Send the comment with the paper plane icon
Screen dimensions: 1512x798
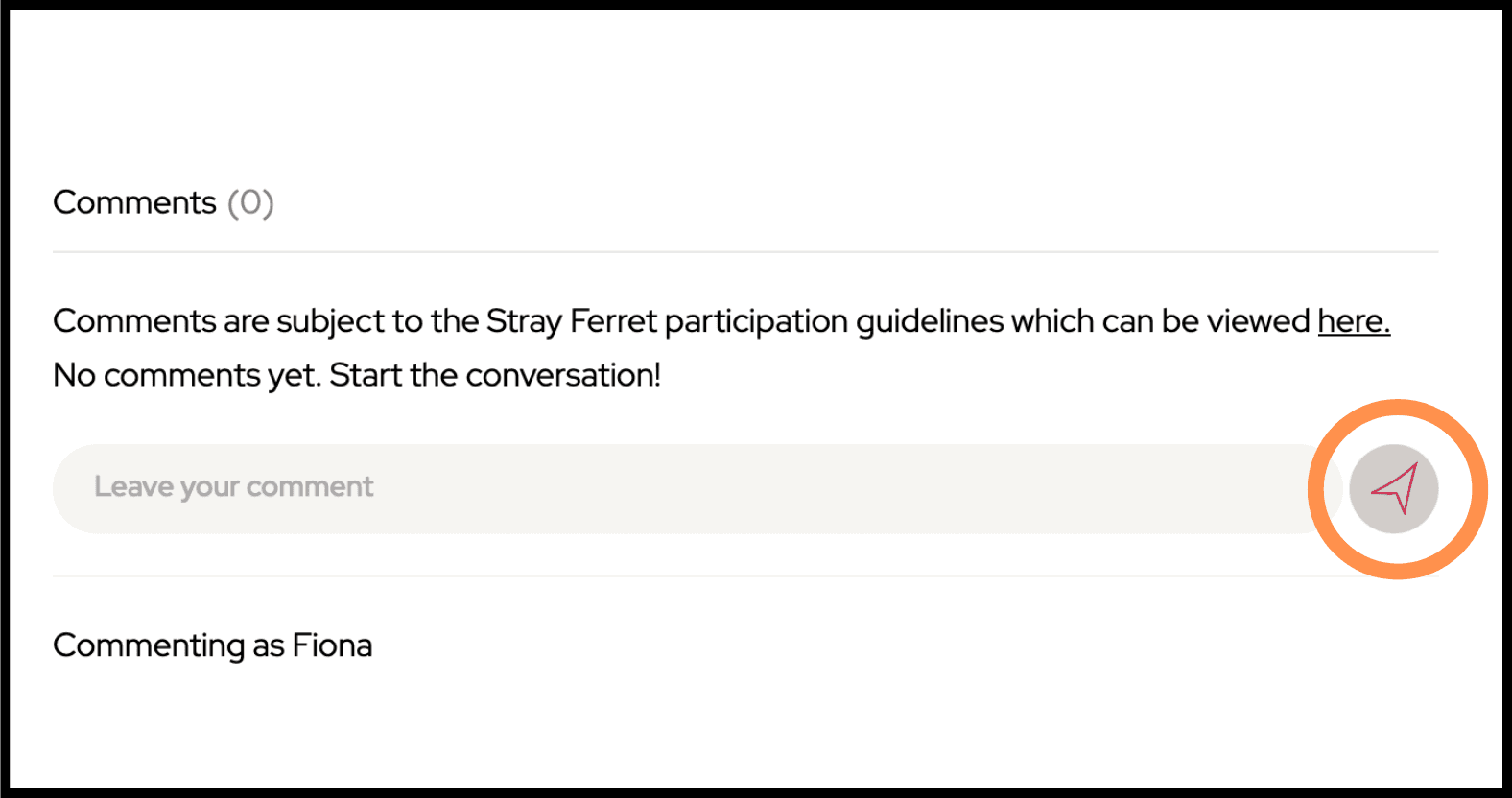click(1394, 489)
